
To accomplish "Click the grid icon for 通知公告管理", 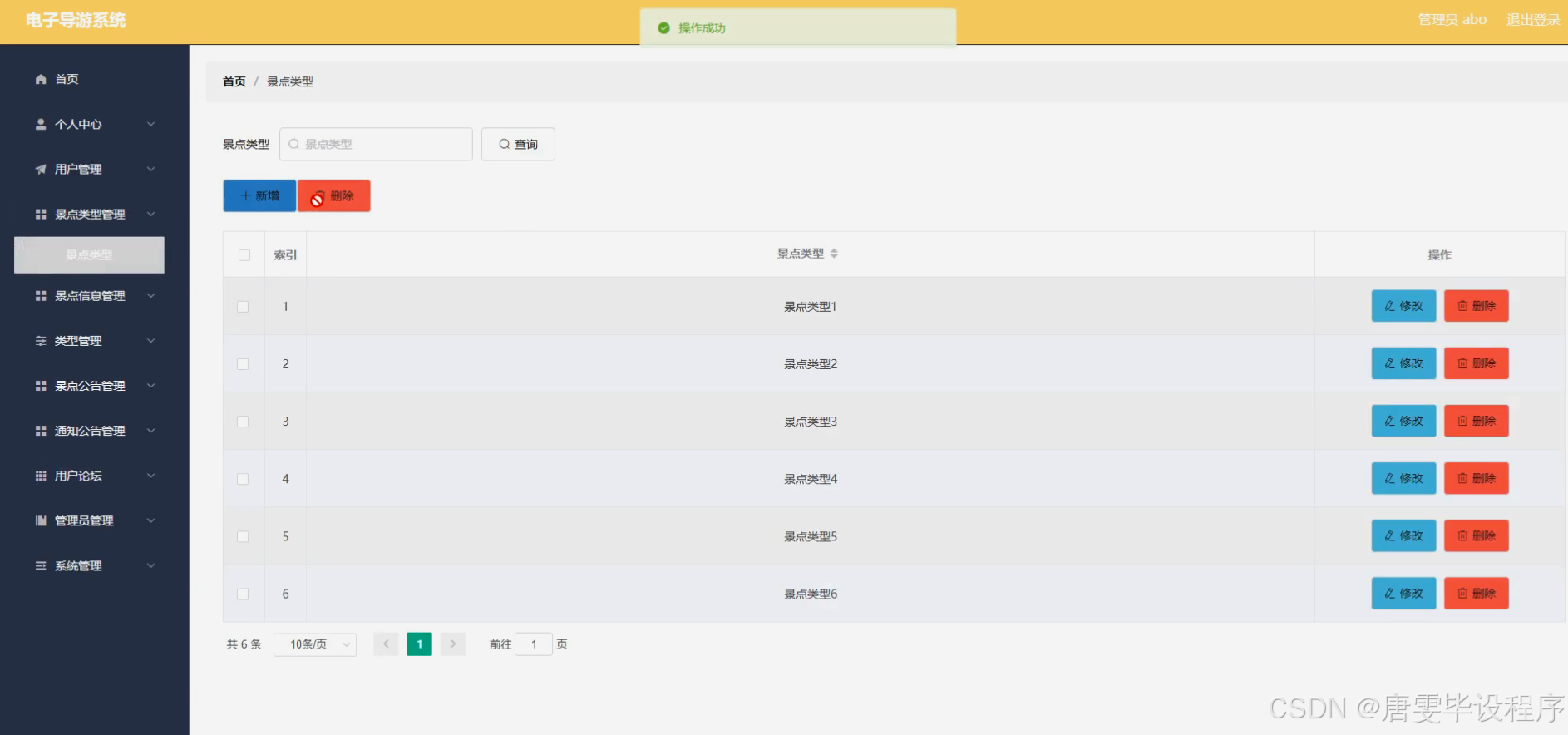I will [41, 431].
